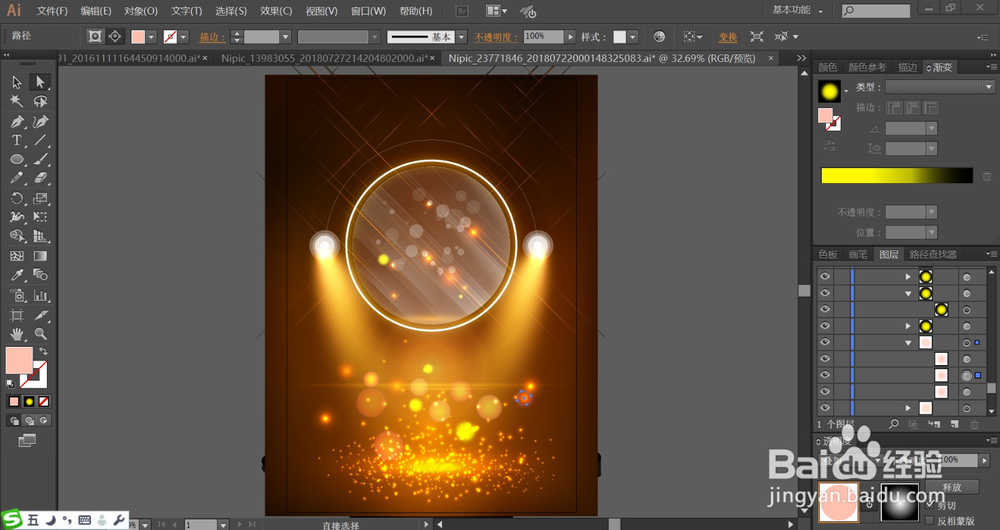1000x530 pixels.
Task: Select the Direct Selection tool
Action: pyautogui.click(x=40, y=82)
